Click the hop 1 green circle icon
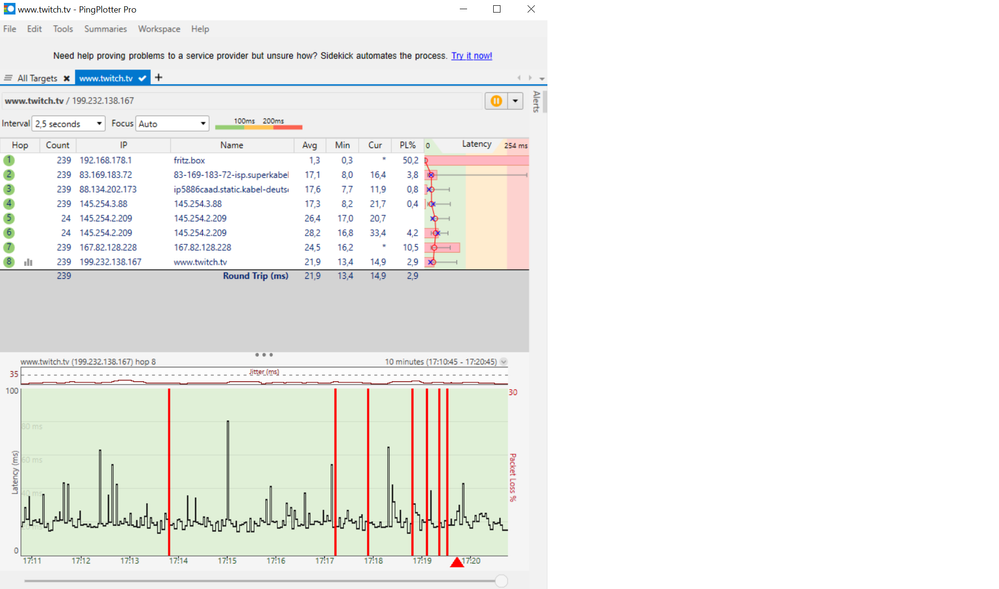The height and width of the screenshot is (589, 999). (9, 160)
